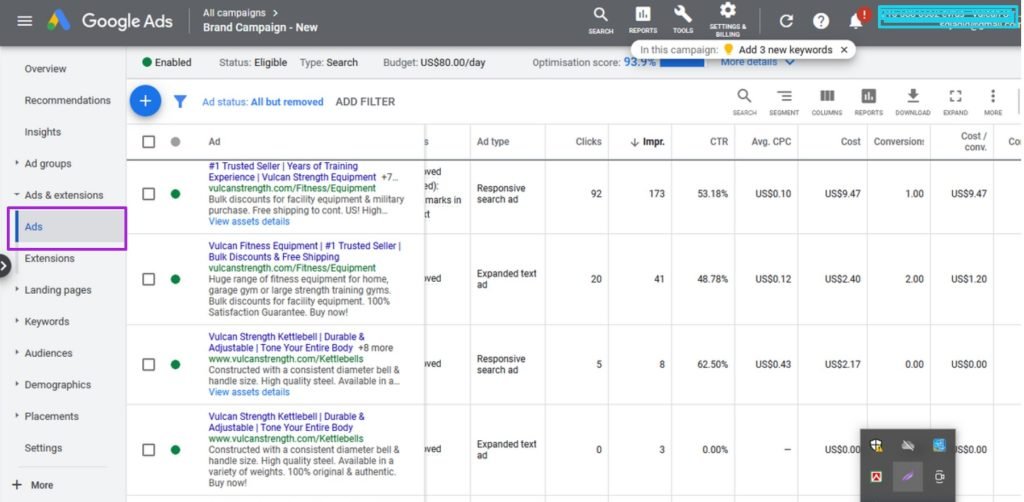Click the Download icon in table toolbar
The height and width of the screenshot is (502, 1024).
pyautogui.click(x=912, y=97)
